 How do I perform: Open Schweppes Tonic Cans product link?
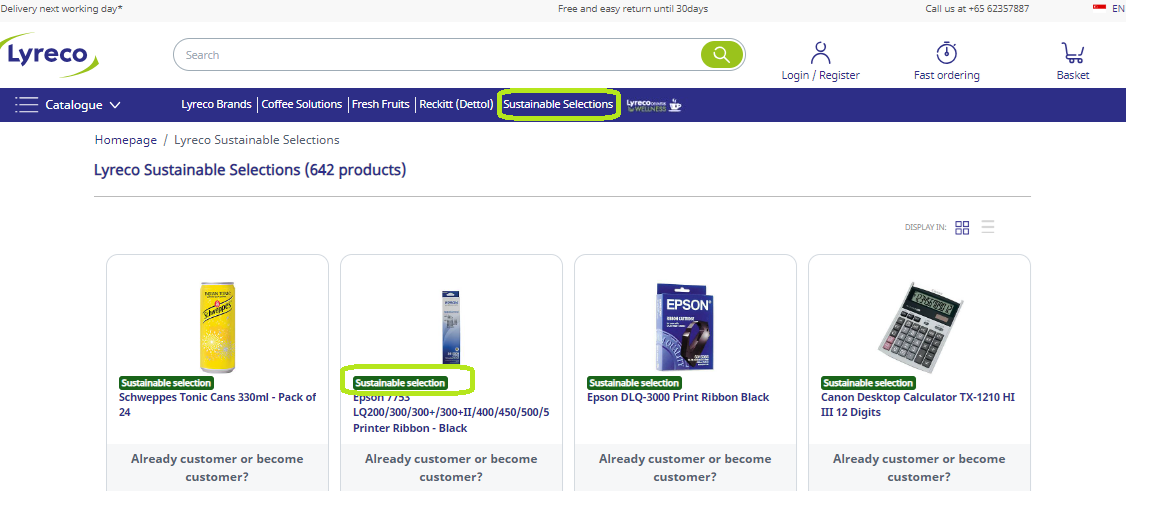click(217, 404)
